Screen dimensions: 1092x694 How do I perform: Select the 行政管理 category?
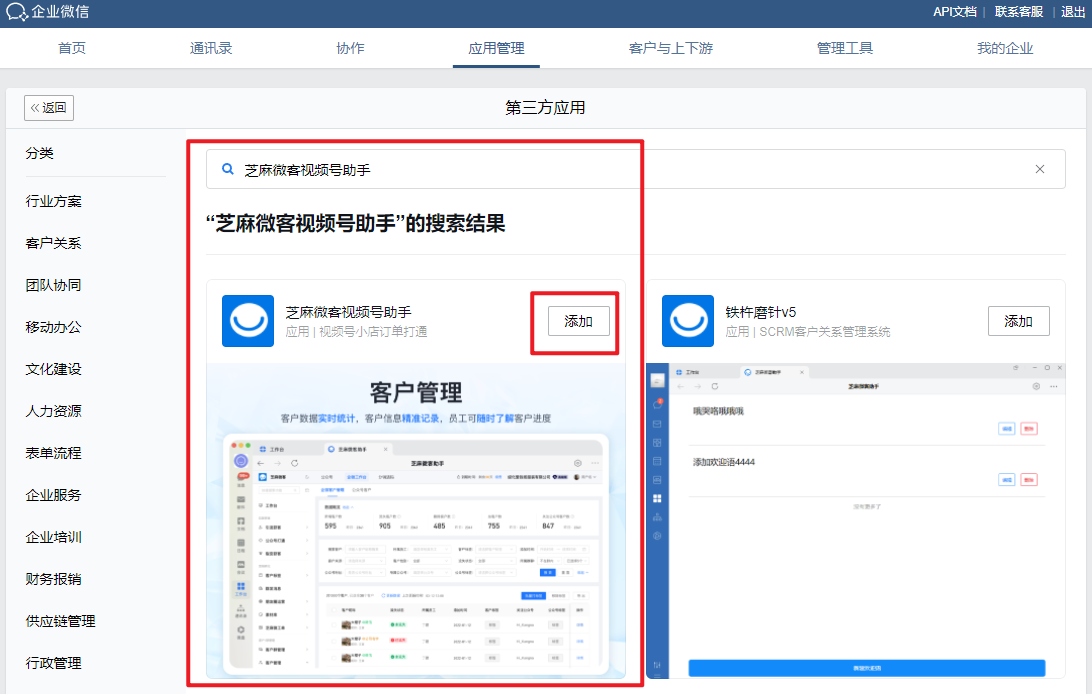pos(54,663)
